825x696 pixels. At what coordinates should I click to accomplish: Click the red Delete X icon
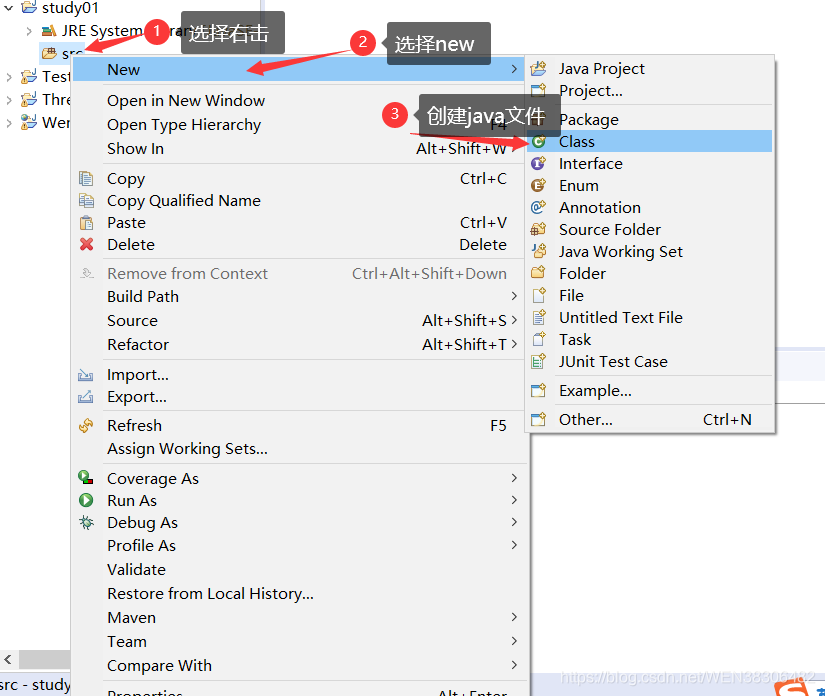point(86,244)
